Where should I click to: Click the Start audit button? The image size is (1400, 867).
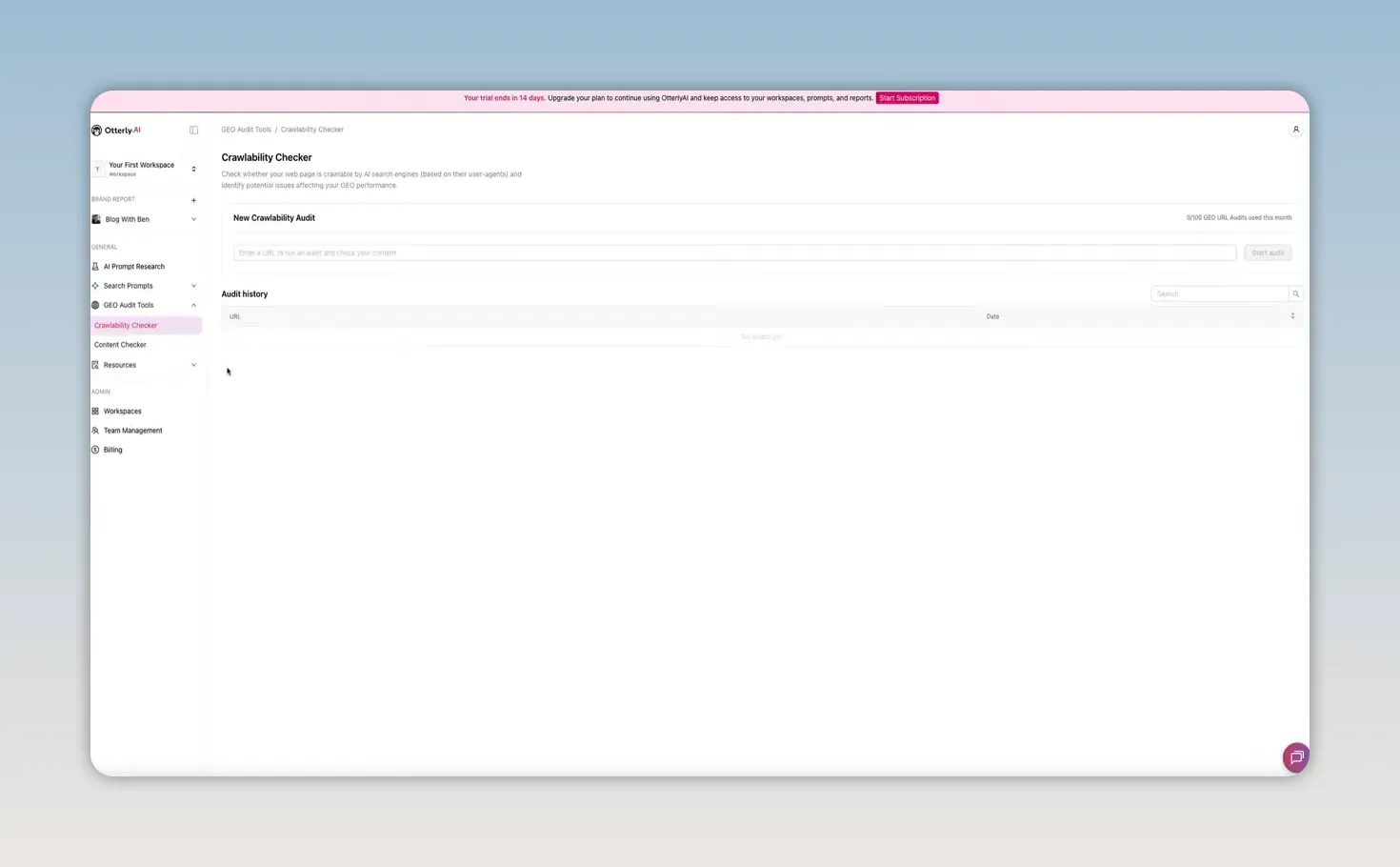coord(1268,252)
